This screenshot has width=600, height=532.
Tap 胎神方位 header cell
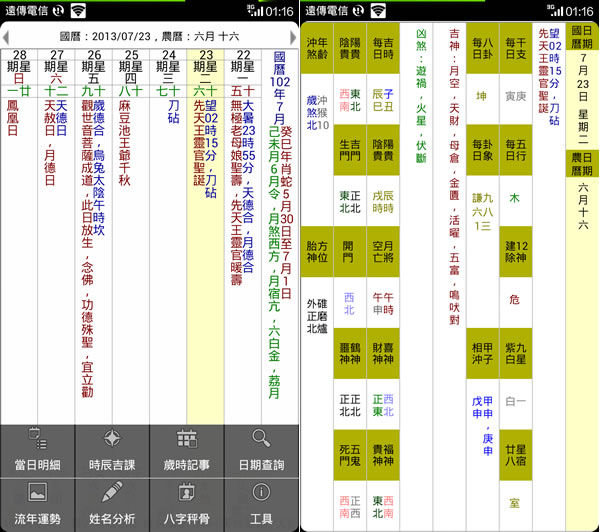coord(317,252)
